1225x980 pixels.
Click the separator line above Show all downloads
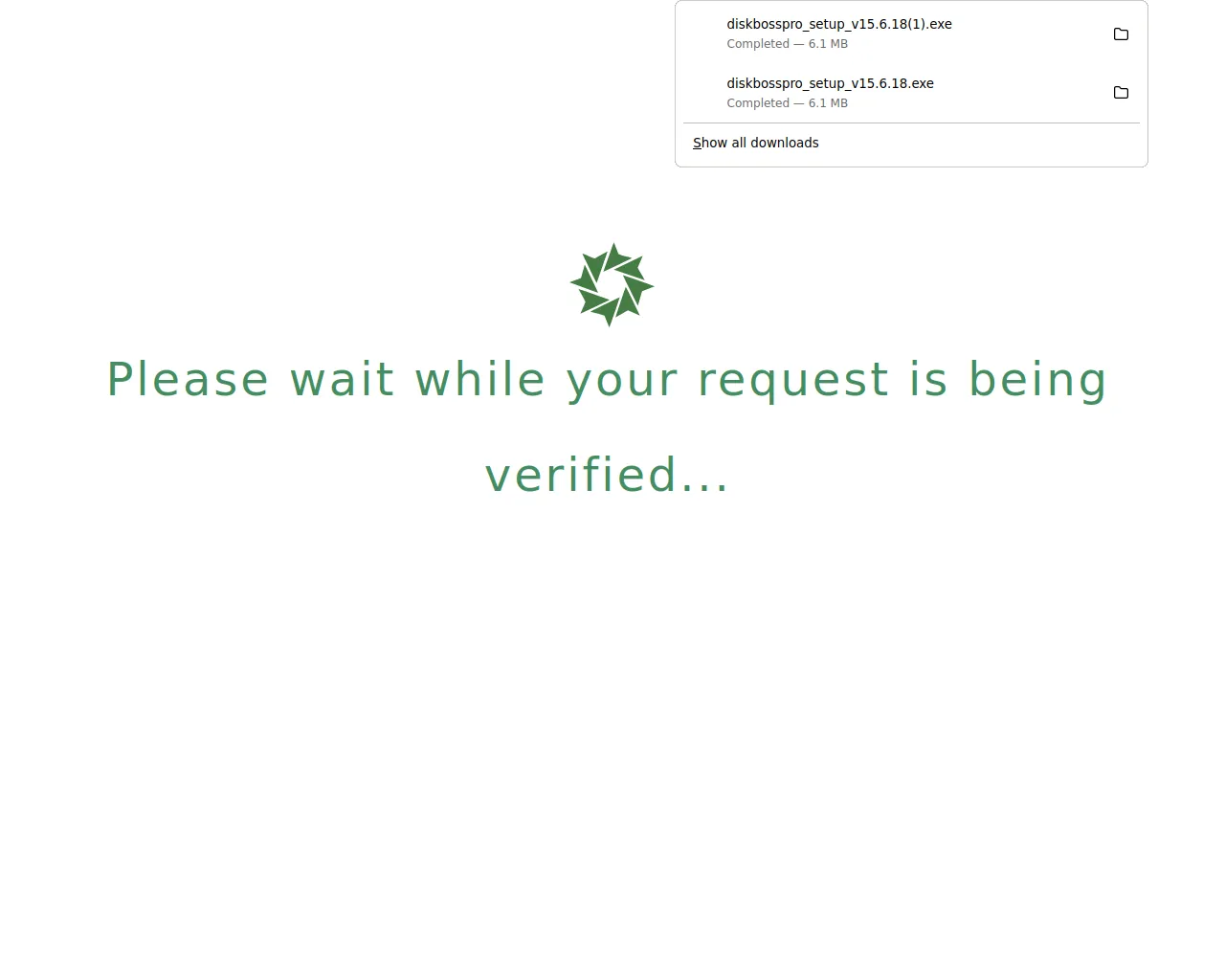coord(911,122)
